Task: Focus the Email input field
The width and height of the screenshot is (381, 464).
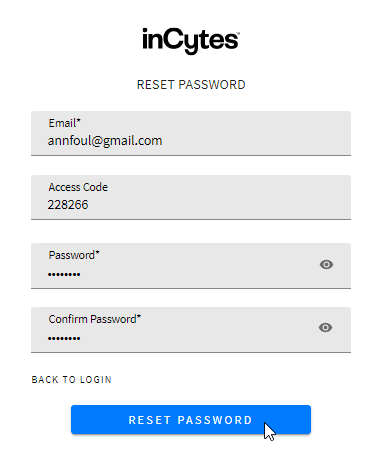Action: pyautogui.click(x=191, y=133)
